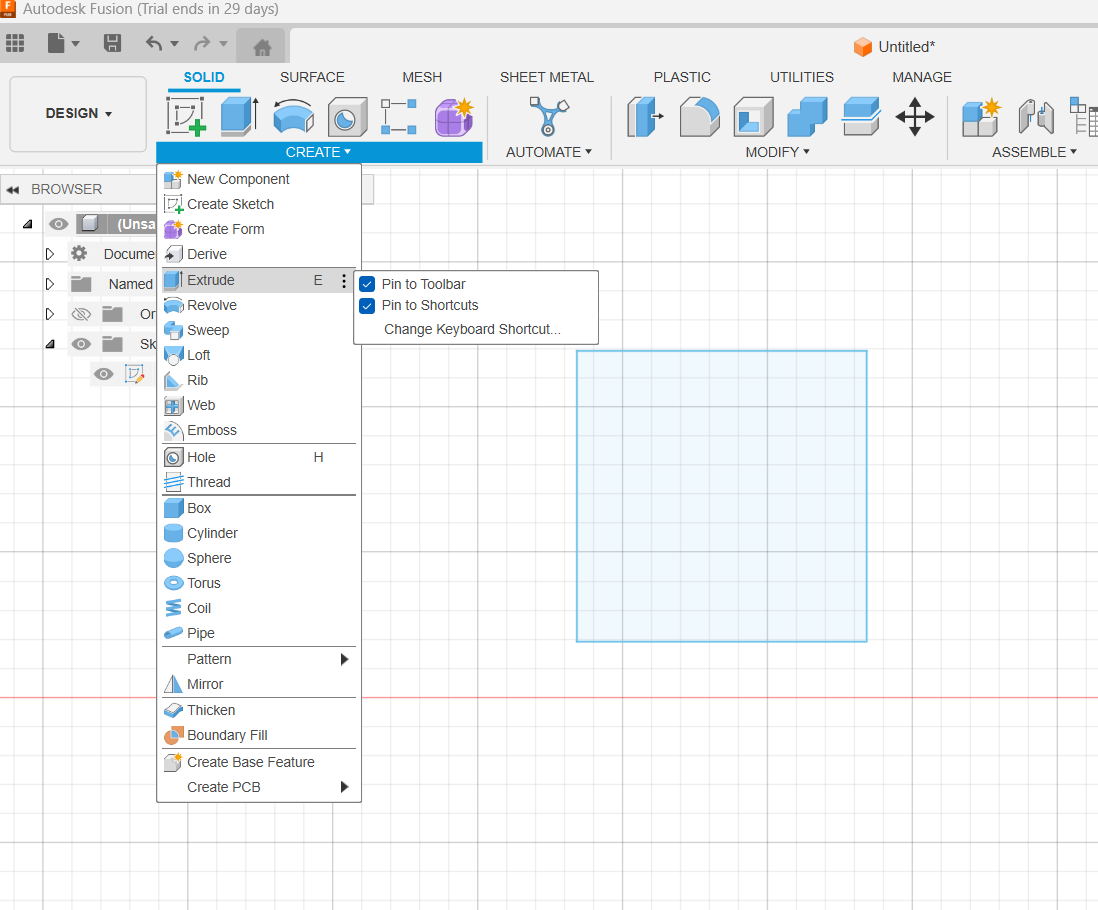1098x910 pixels.
Task: Toggle visibility of Sketches folder
Action: [x=81, y=344]
